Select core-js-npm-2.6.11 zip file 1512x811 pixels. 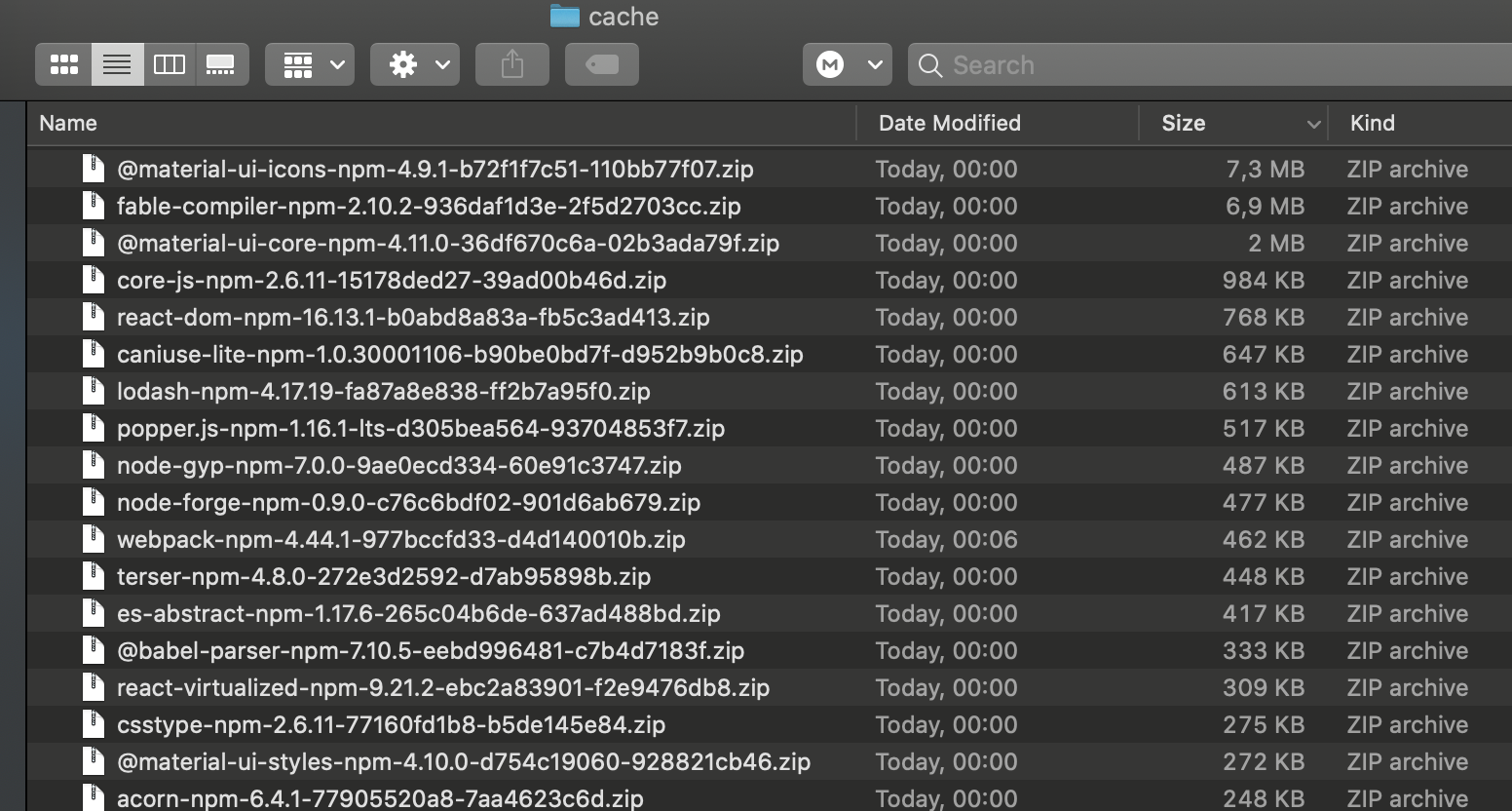pos(392,281)
